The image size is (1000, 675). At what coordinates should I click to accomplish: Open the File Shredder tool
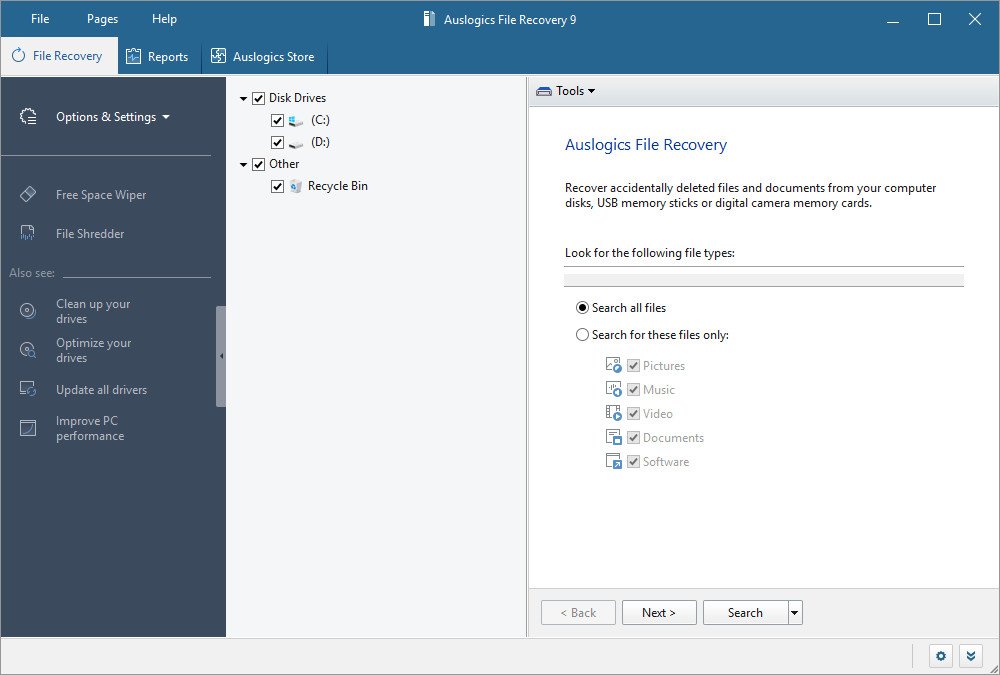[92, 233]
